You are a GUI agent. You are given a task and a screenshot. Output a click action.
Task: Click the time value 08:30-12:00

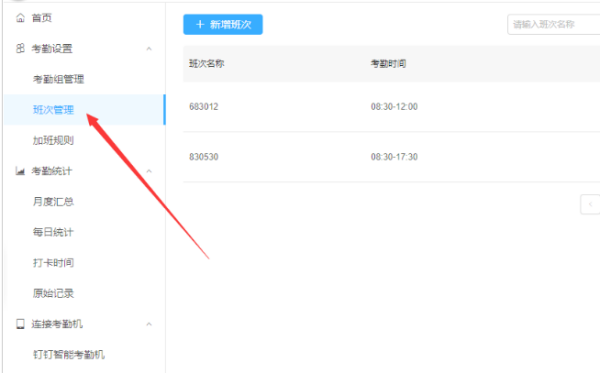click(x=394, y=107)
